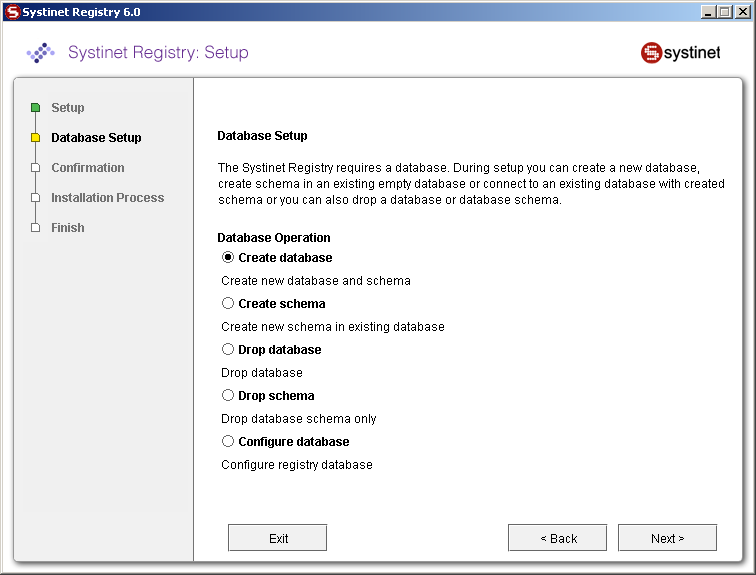This screenshot has height=575, width=756.
Task: Click the 'Configure registry database' description
Action: 297,465
